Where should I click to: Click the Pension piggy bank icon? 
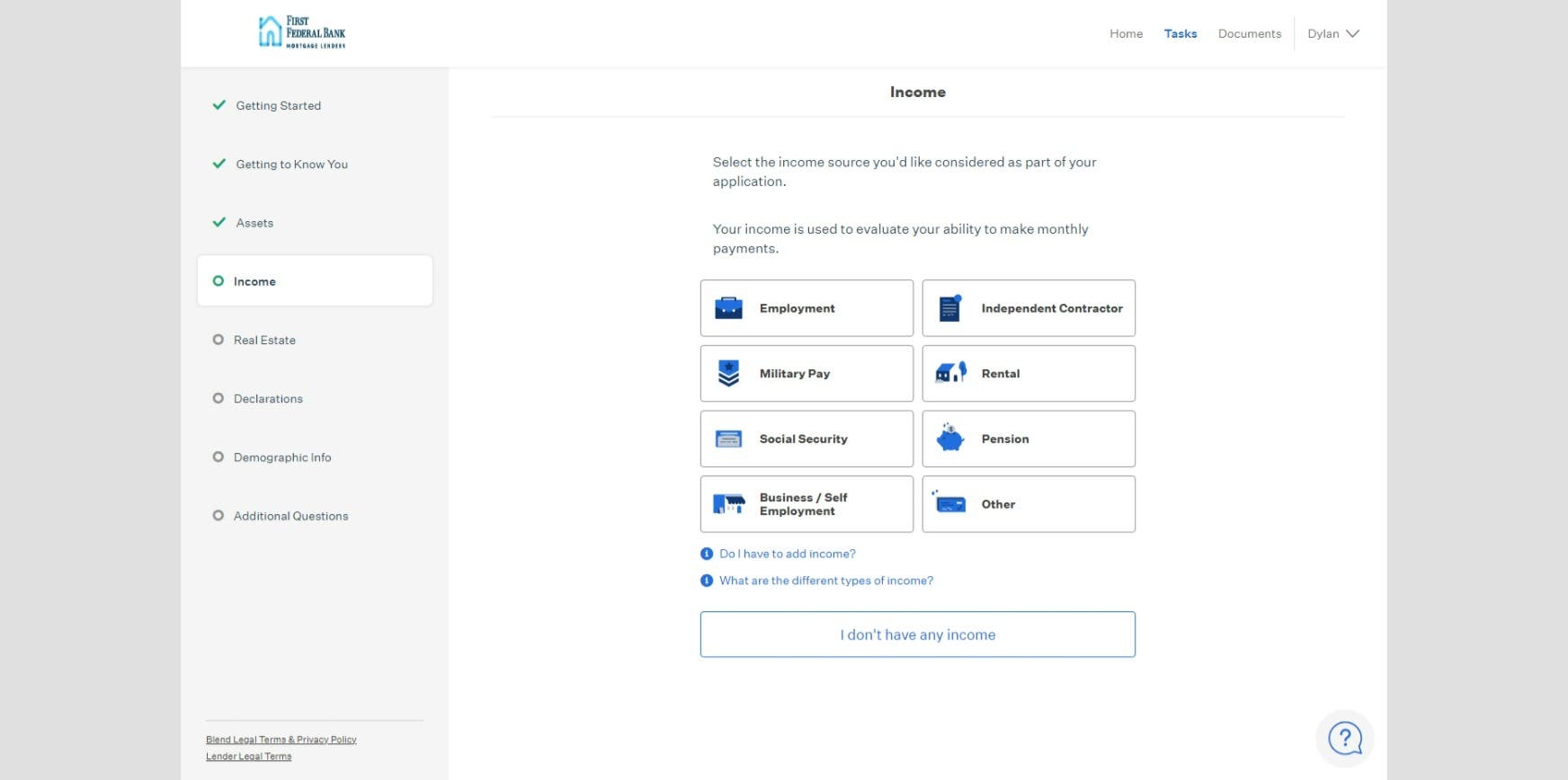point(950,439)
